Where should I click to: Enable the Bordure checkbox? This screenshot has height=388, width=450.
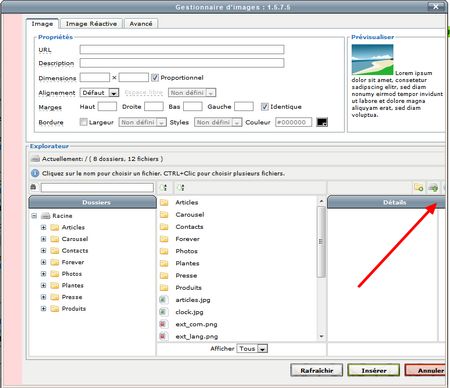[83, 122]
